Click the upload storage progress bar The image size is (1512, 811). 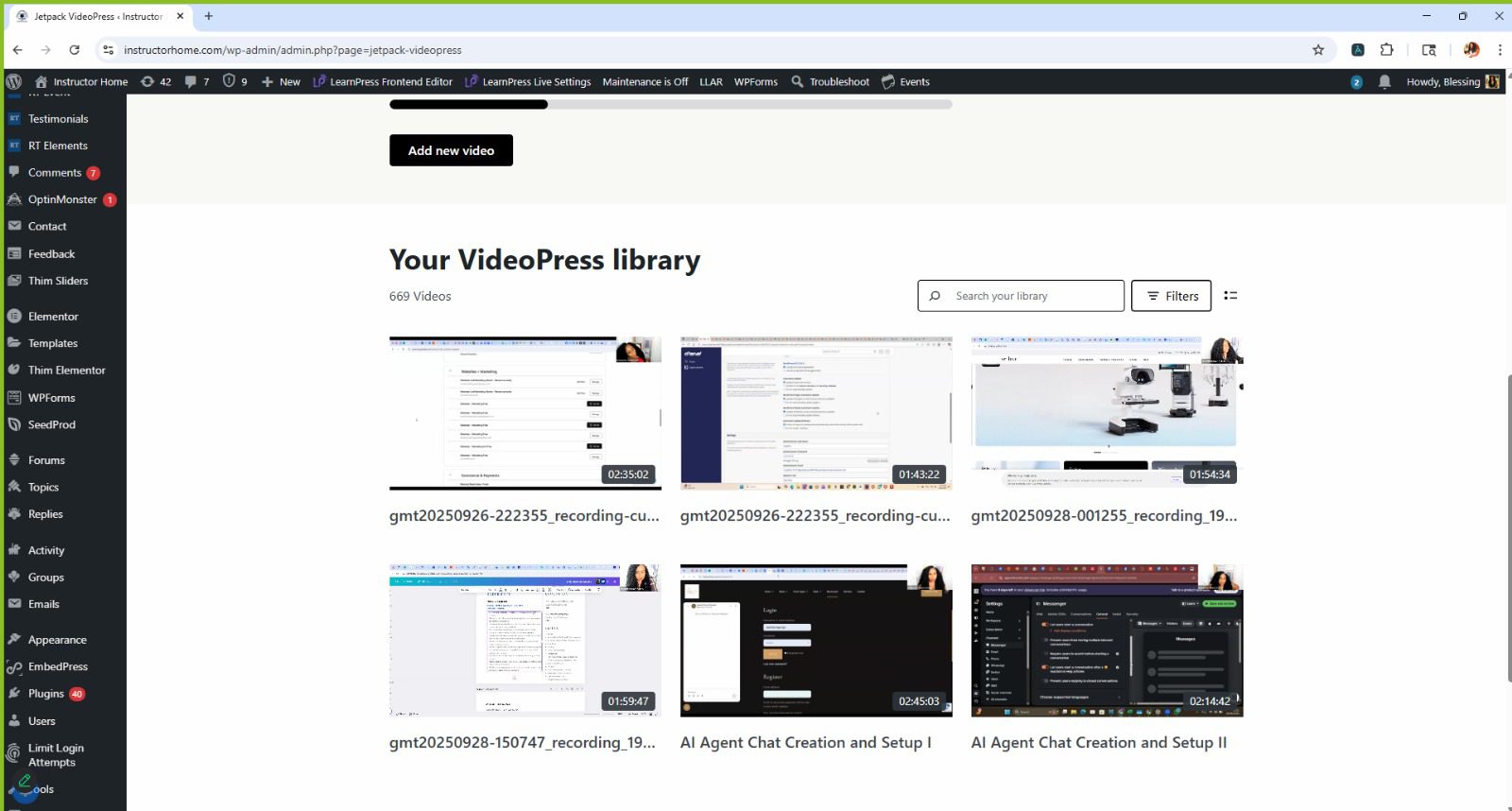[x=670, y=105]
